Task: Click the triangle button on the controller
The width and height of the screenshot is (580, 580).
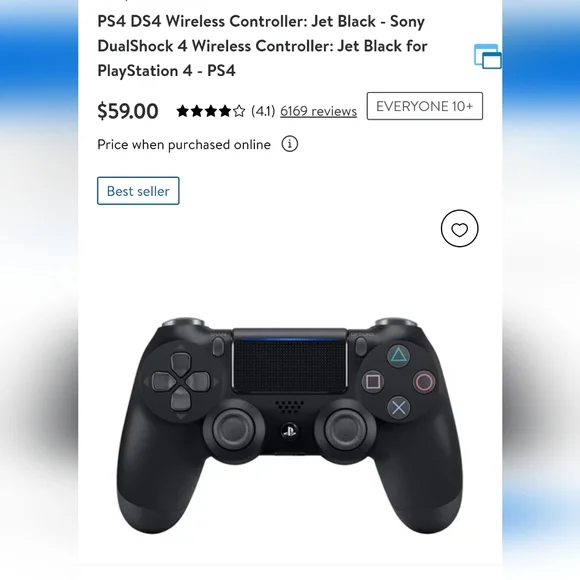Action: click(x=398, y=355)
